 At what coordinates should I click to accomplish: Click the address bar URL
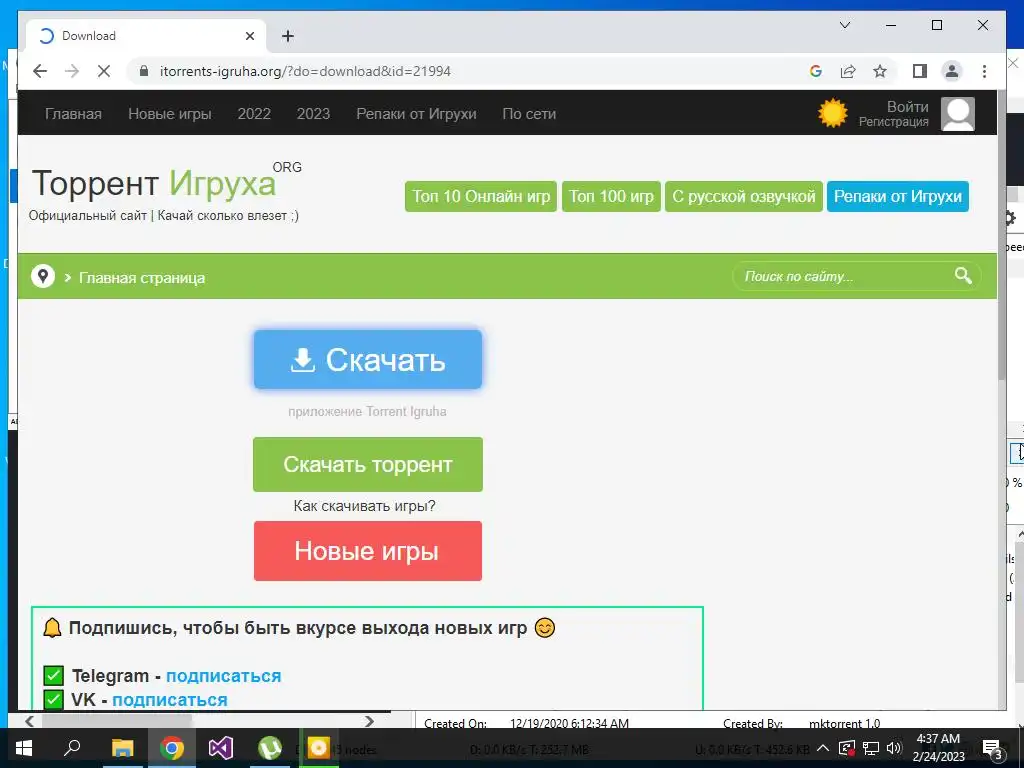coord(305,71)
